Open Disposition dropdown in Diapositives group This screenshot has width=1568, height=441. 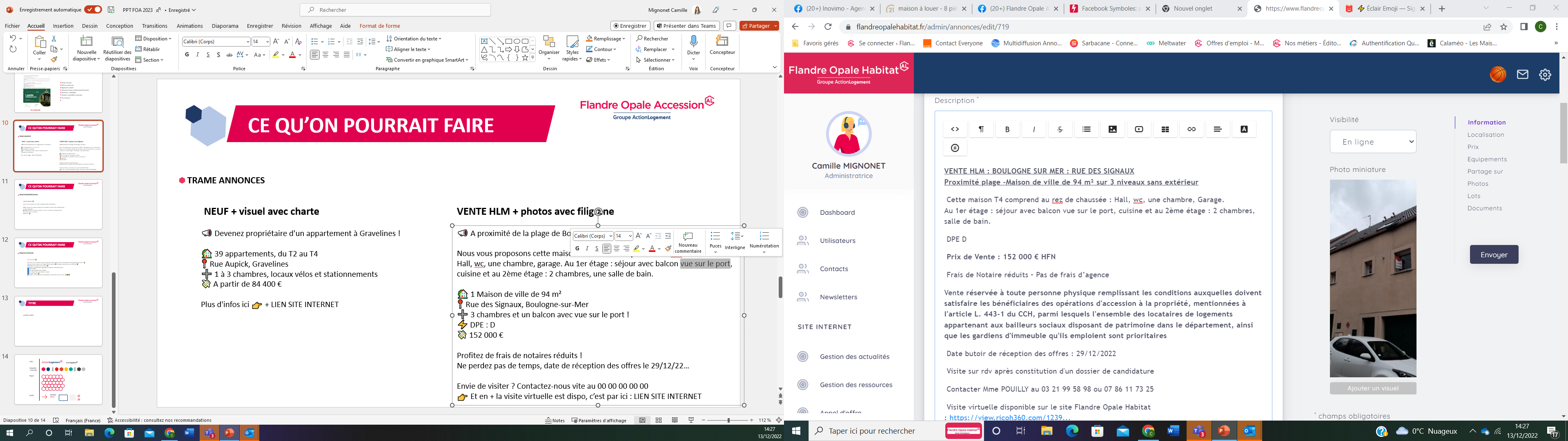pos(154,38)
